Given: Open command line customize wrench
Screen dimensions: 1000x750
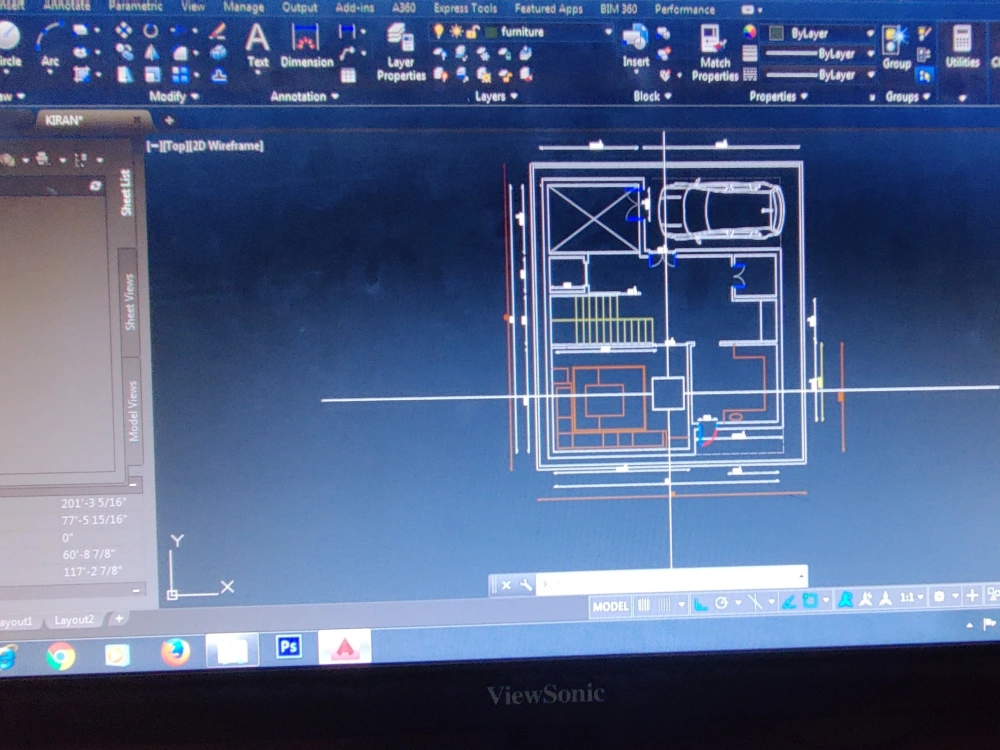Looking at the screenshot, I should click(526, 584).
